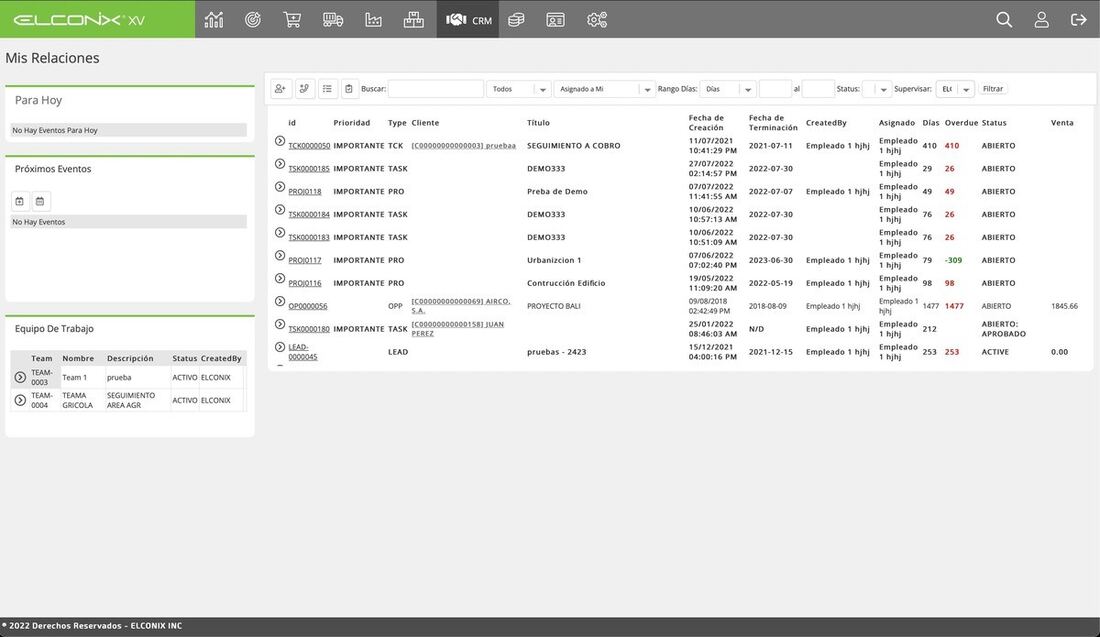Open the inventory boxes module icon
The width and height of the screenshot is (1100, 637).
tap(413, 20)
